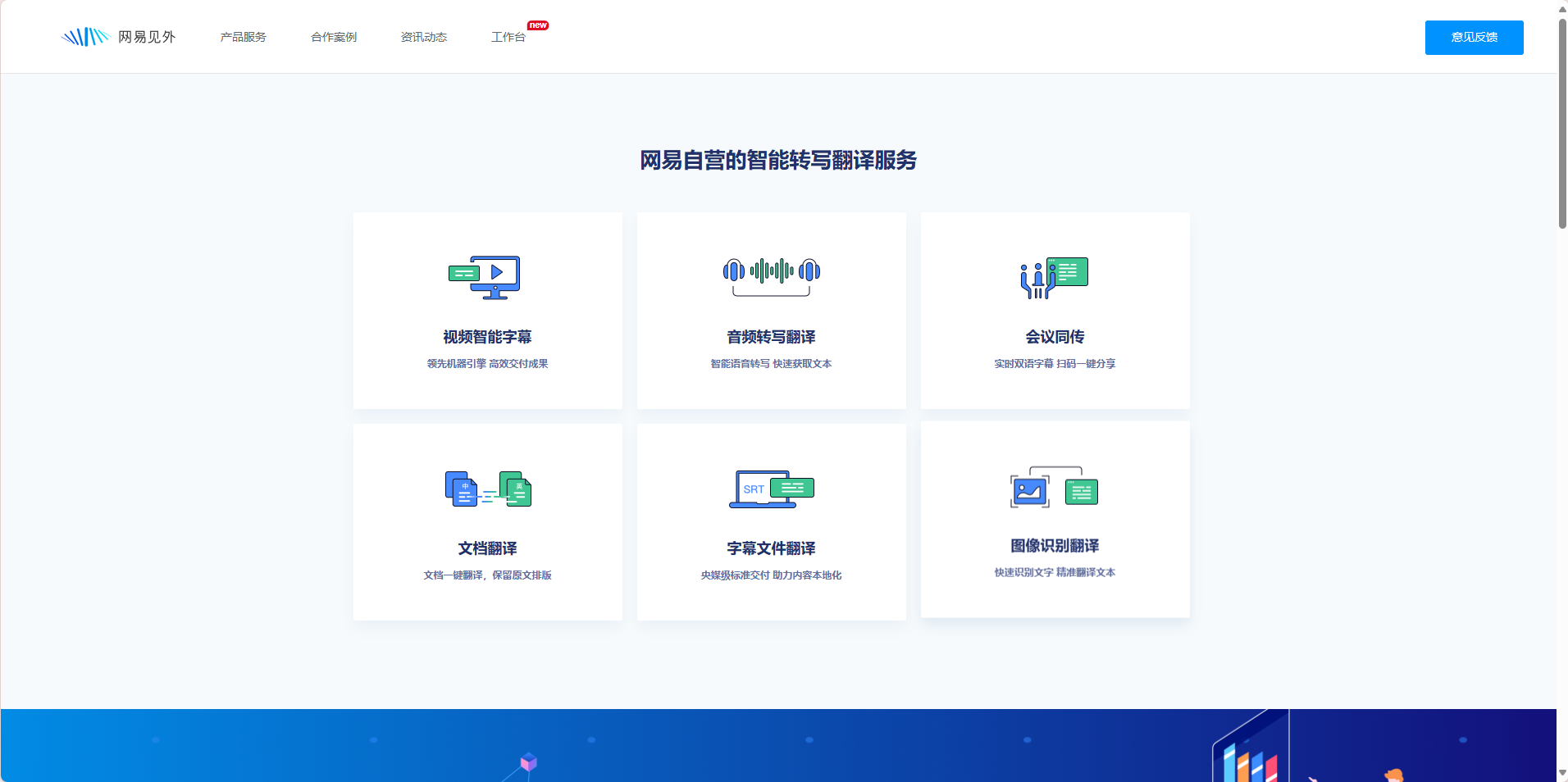
Task: Click the 会议同传 people icon
Action: pos(1054,277)
